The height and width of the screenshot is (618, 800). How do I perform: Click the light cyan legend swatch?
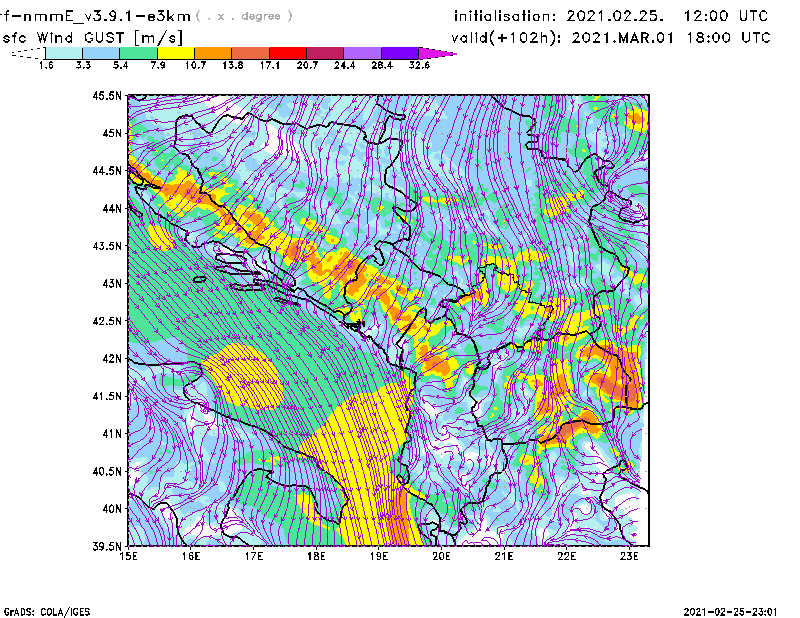pos(64,53)
